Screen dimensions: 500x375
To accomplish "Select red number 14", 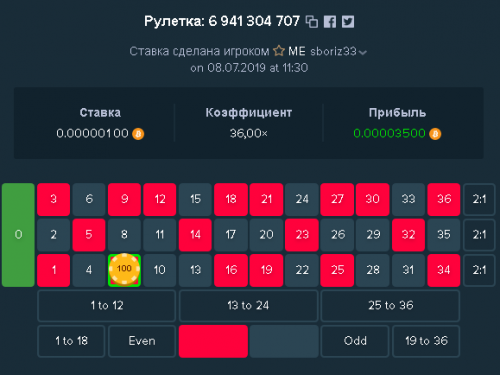I will point(195,235).
